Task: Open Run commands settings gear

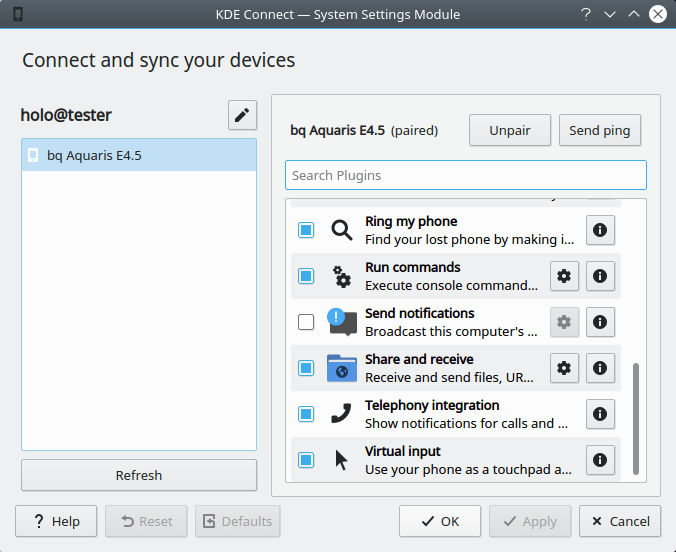Action: pos(564,276)
